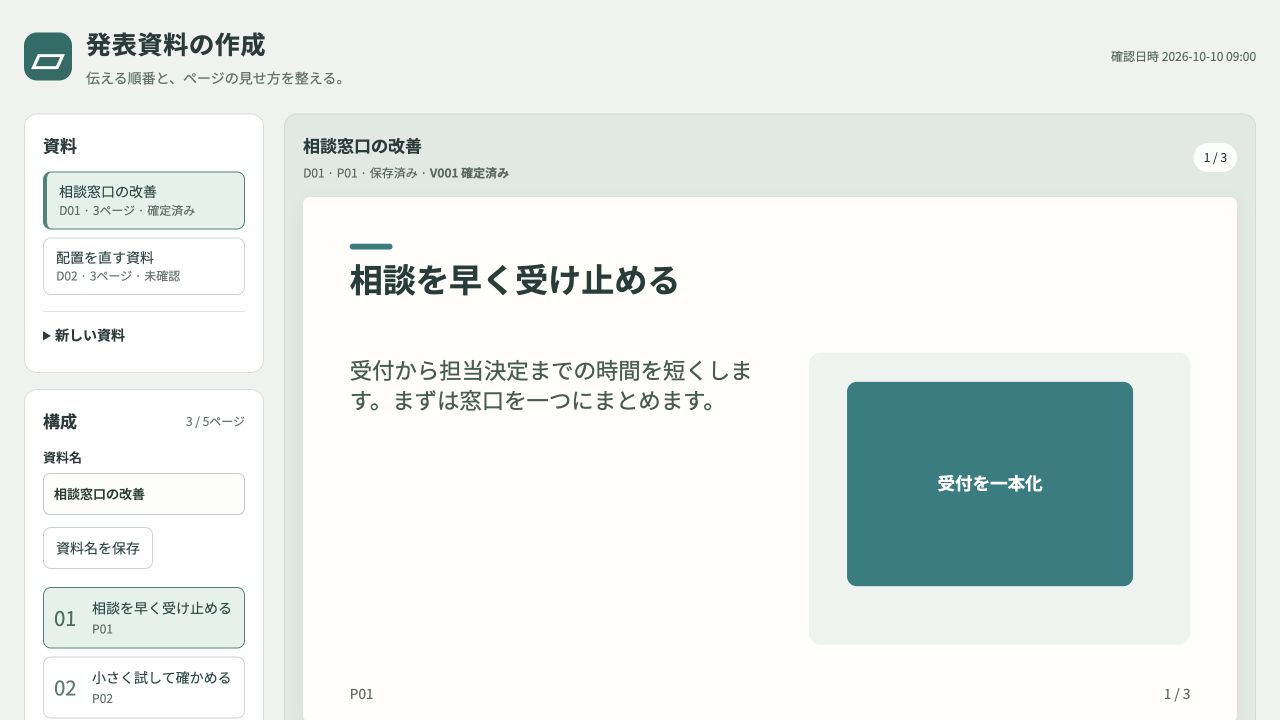
Task: Click the slide title 相談を早く受け止める
Action: pyautogui.click(x=514, y=280)
